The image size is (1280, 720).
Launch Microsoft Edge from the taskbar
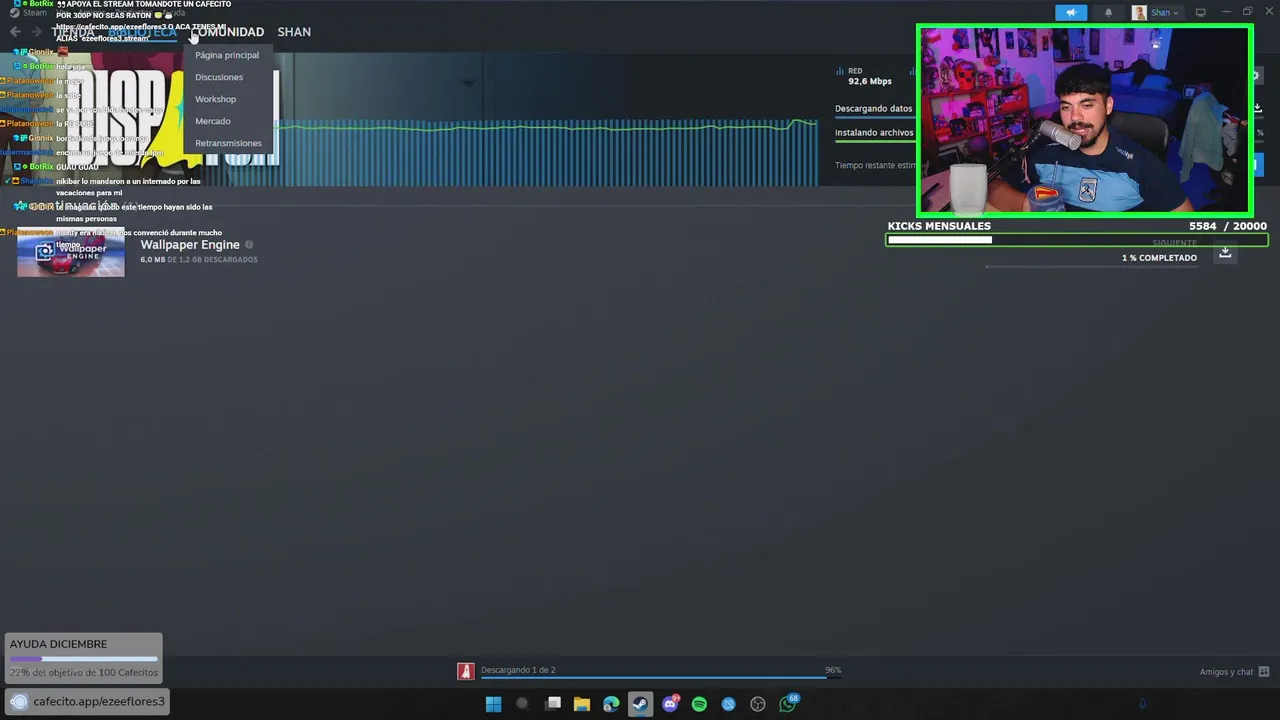tap(611, 704)
